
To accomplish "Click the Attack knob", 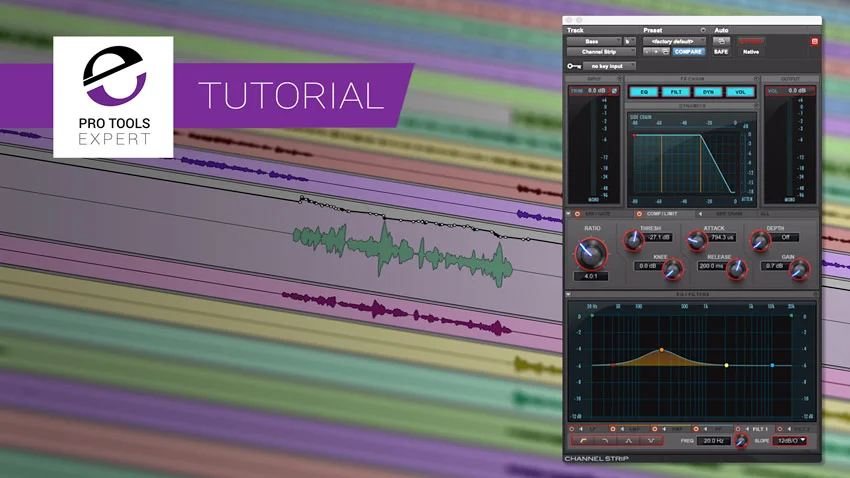I will point(697,240).
